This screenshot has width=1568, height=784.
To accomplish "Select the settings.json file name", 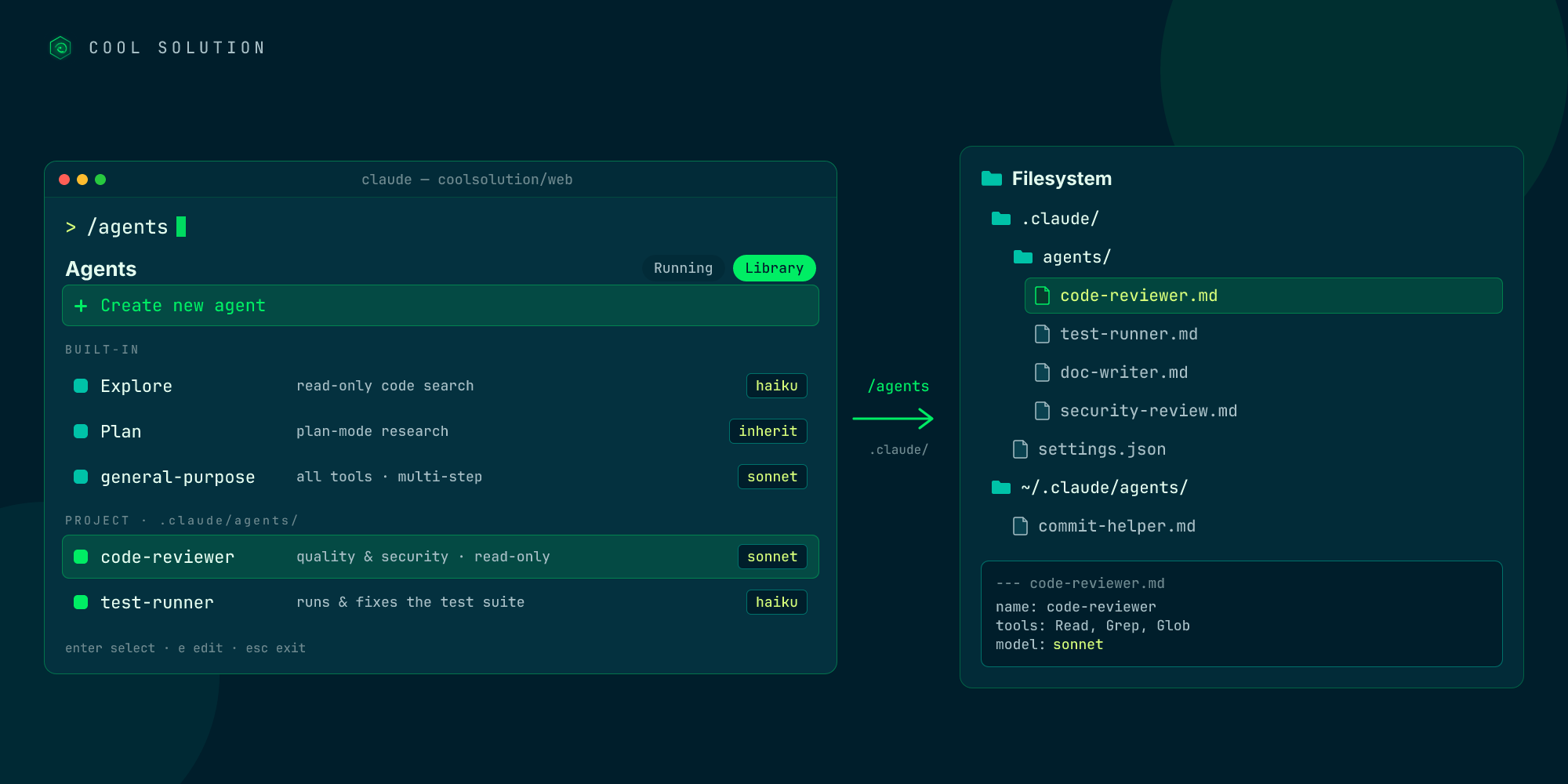I will tap(1102, 449).
